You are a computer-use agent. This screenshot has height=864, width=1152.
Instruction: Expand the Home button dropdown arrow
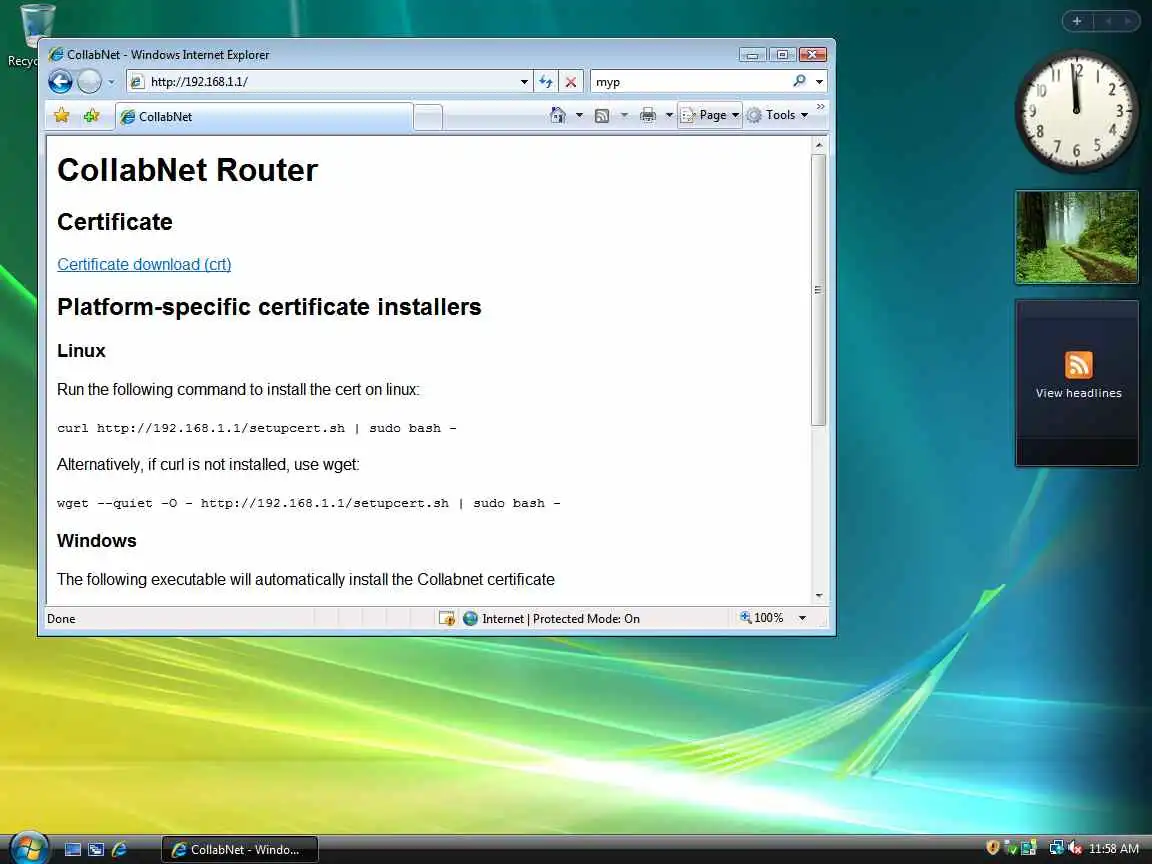(579, 115)
